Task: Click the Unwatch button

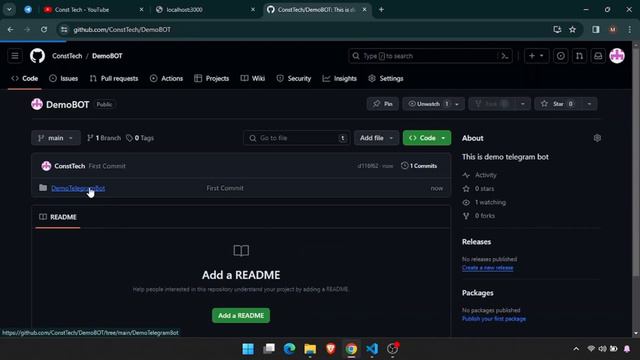Action: click(427, 104)
